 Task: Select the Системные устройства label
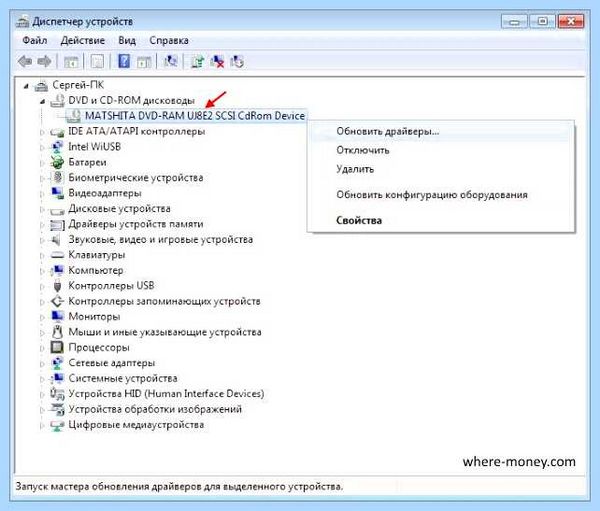click(123, 378)
